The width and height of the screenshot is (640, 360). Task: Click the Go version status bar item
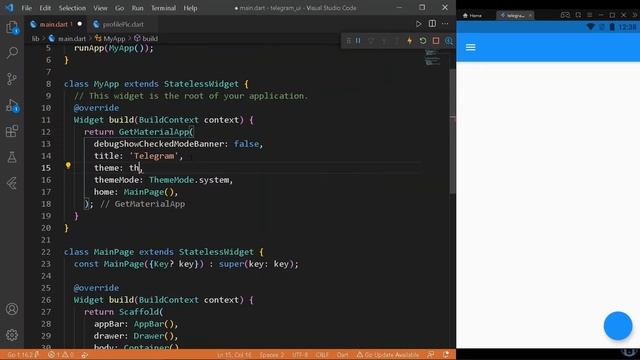(22, 355)
